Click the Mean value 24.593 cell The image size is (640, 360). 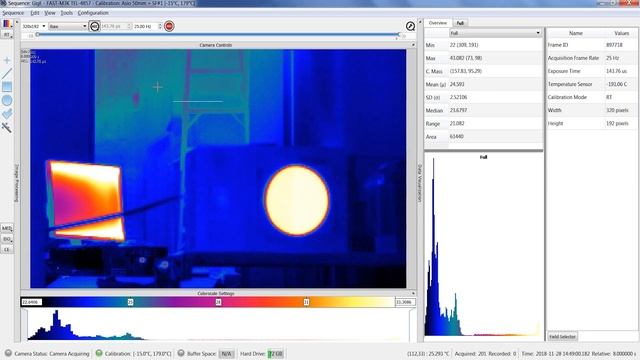coord(495,84)
